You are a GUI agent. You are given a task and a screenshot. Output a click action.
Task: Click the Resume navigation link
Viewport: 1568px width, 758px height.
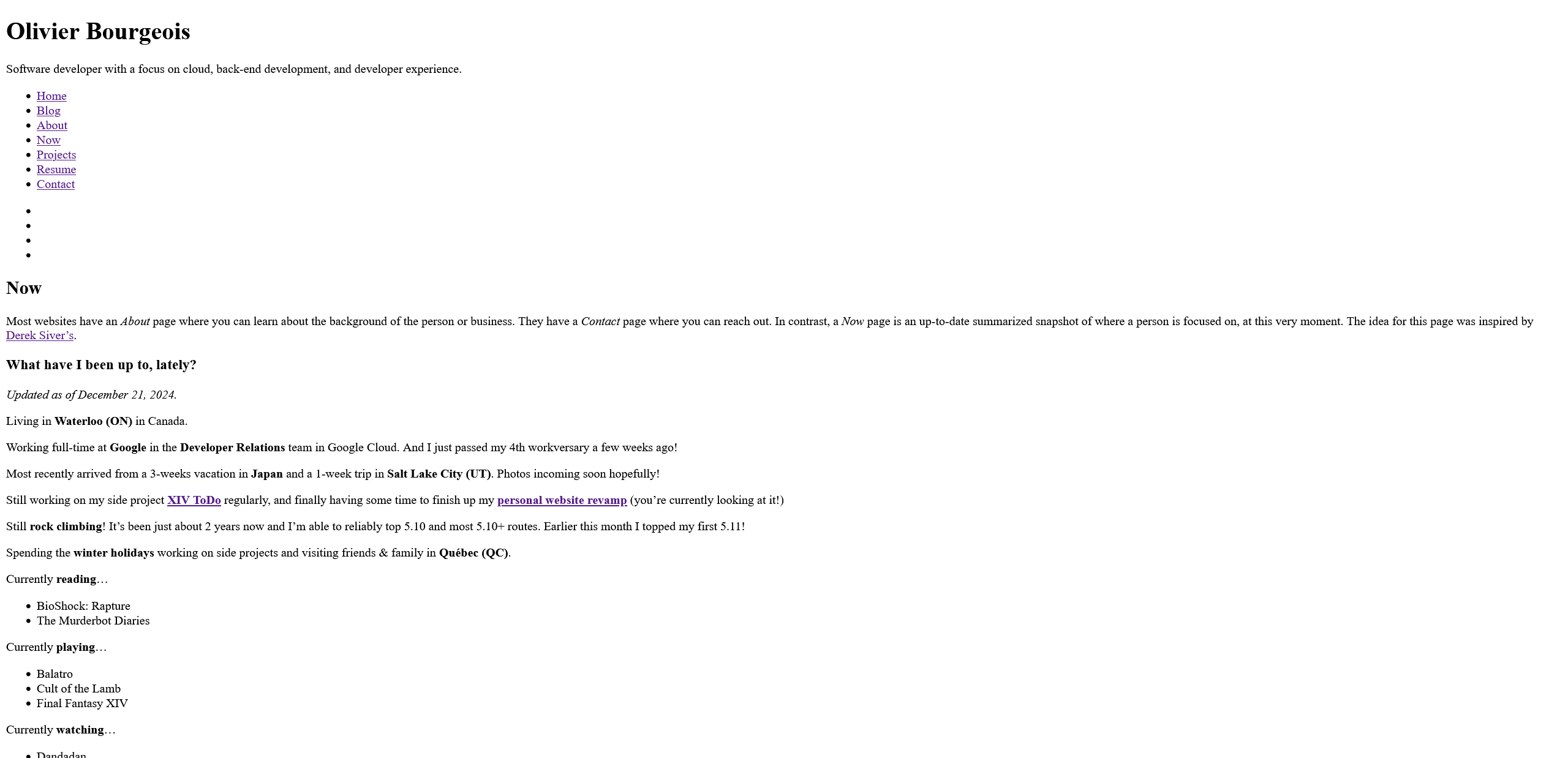coord(55,169)
